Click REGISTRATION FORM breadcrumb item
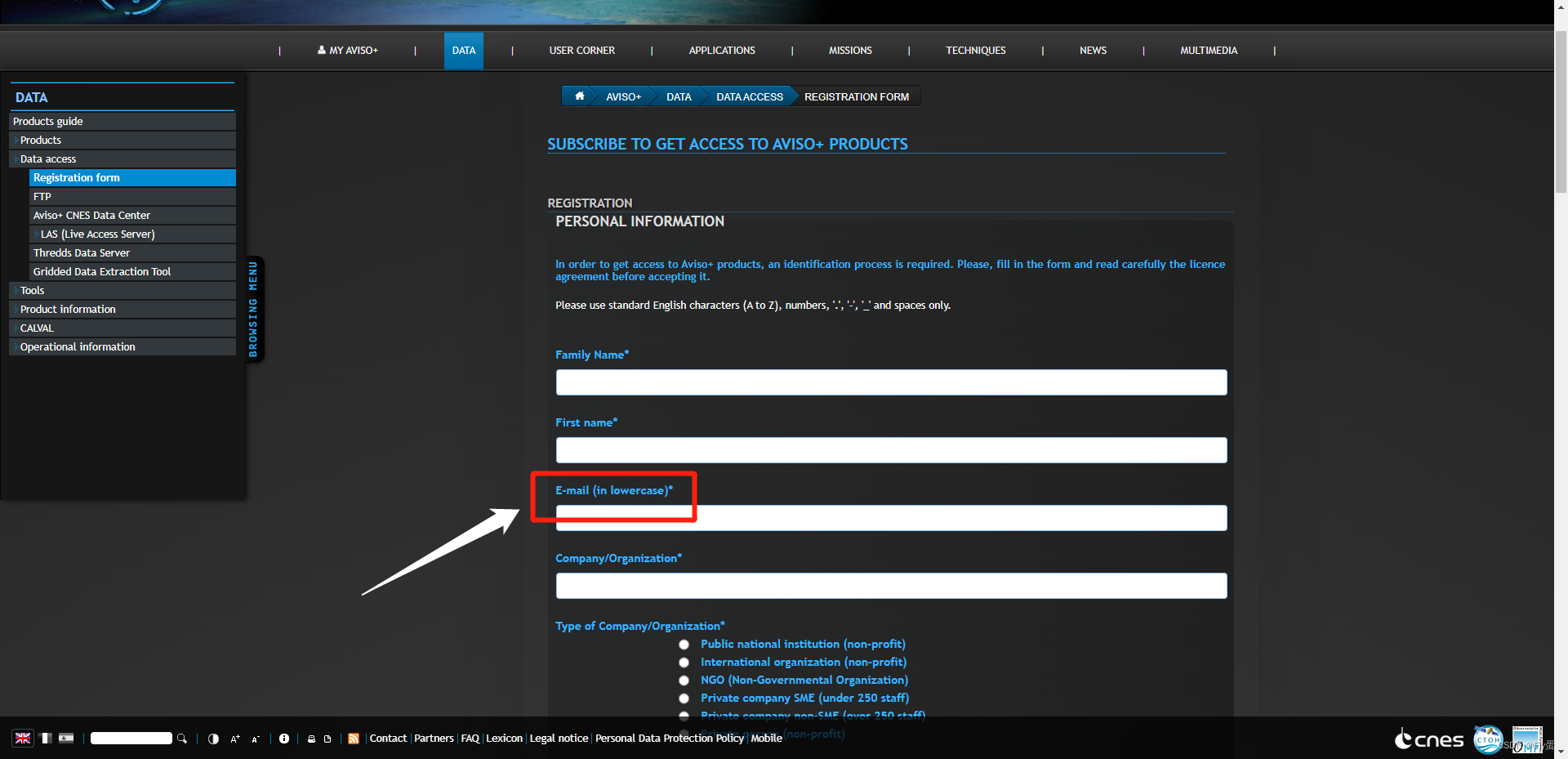This screenshot has height=759, width=1568. point(857,96)
